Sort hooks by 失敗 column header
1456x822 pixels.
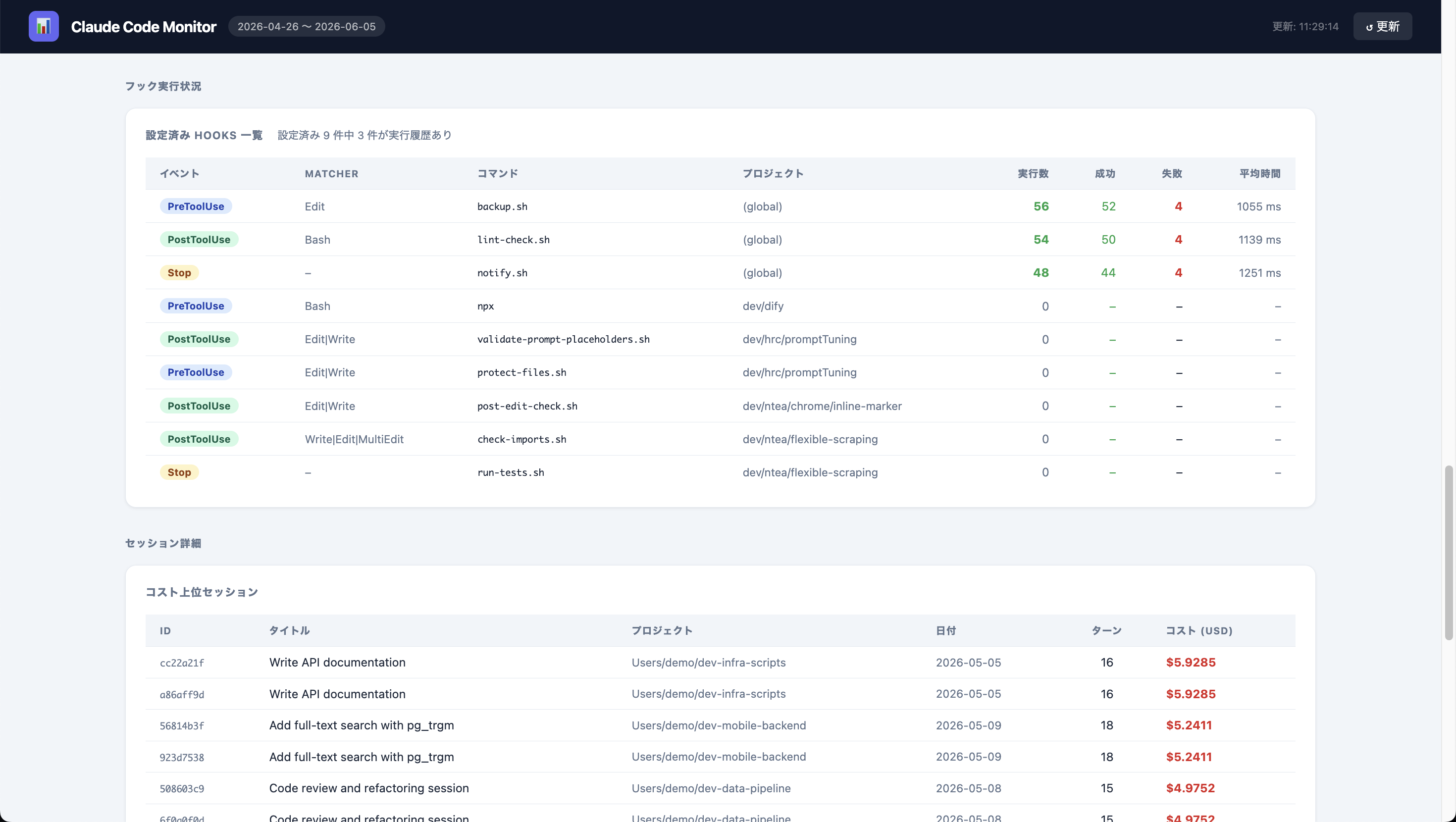[1172, 173]
